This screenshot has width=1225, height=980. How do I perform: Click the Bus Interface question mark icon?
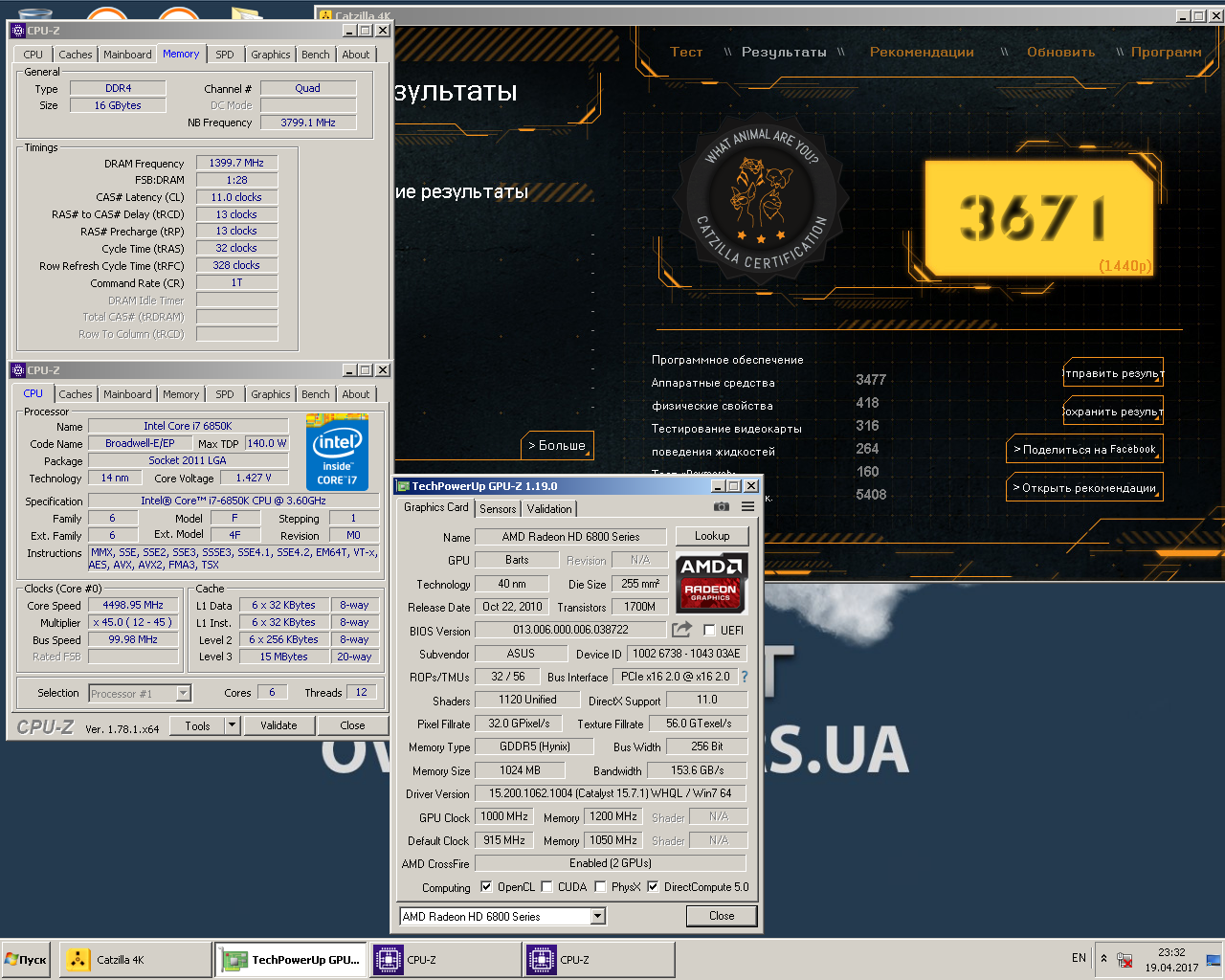point(745,677)
